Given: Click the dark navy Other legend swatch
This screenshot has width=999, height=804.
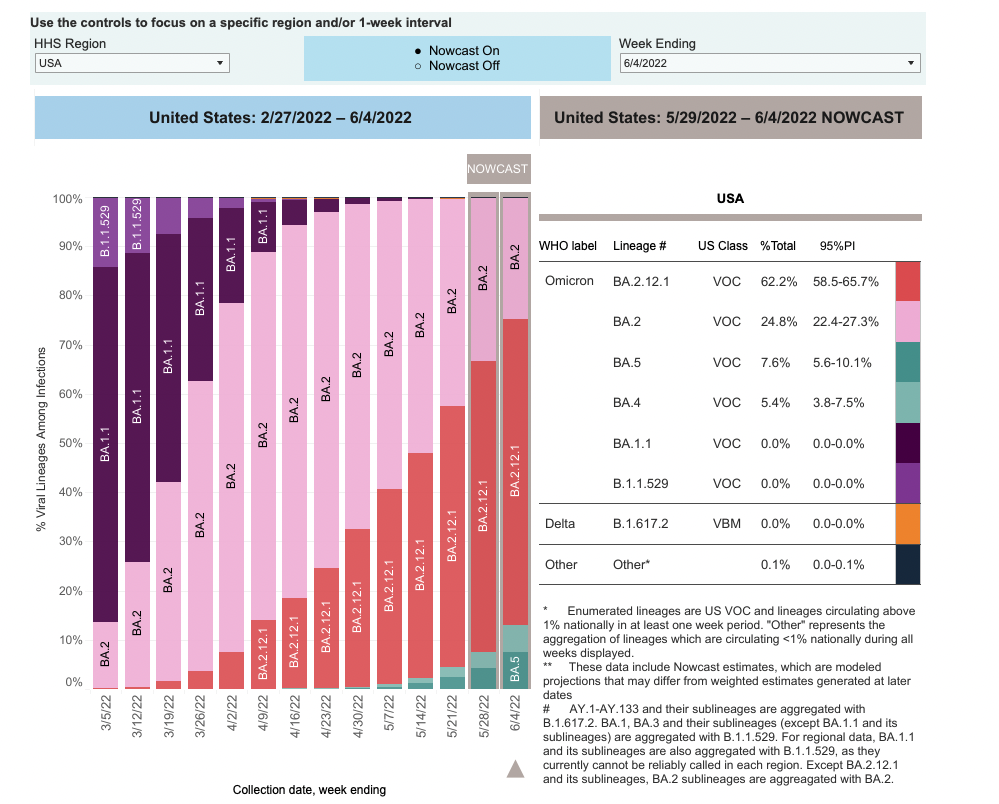Looking at the screenshot, I should click(908, 564).
